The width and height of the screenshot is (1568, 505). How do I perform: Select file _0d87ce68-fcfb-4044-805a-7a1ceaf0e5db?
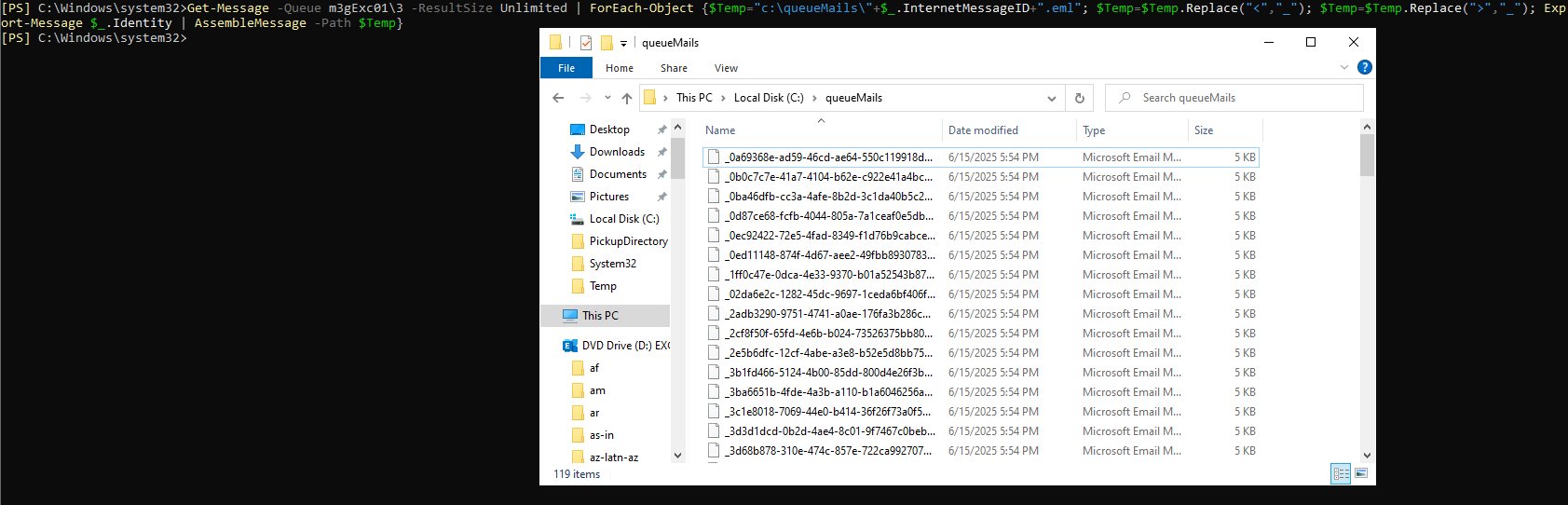click(x=982, y=216)
